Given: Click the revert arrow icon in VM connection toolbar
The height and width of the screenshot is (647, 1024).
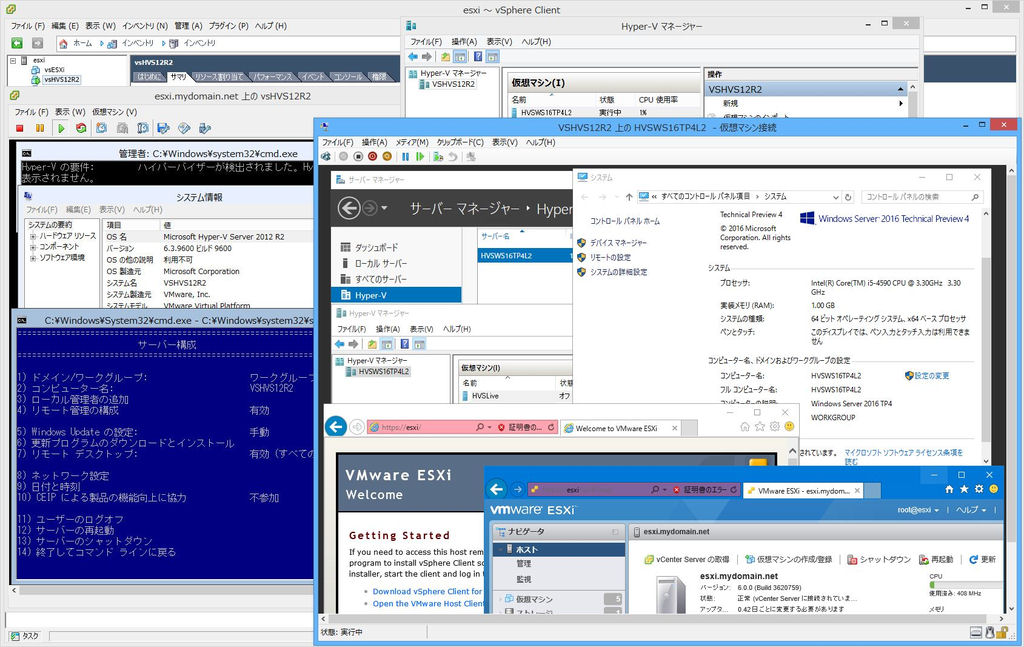Looking at the screenshot, I should 453,157.
